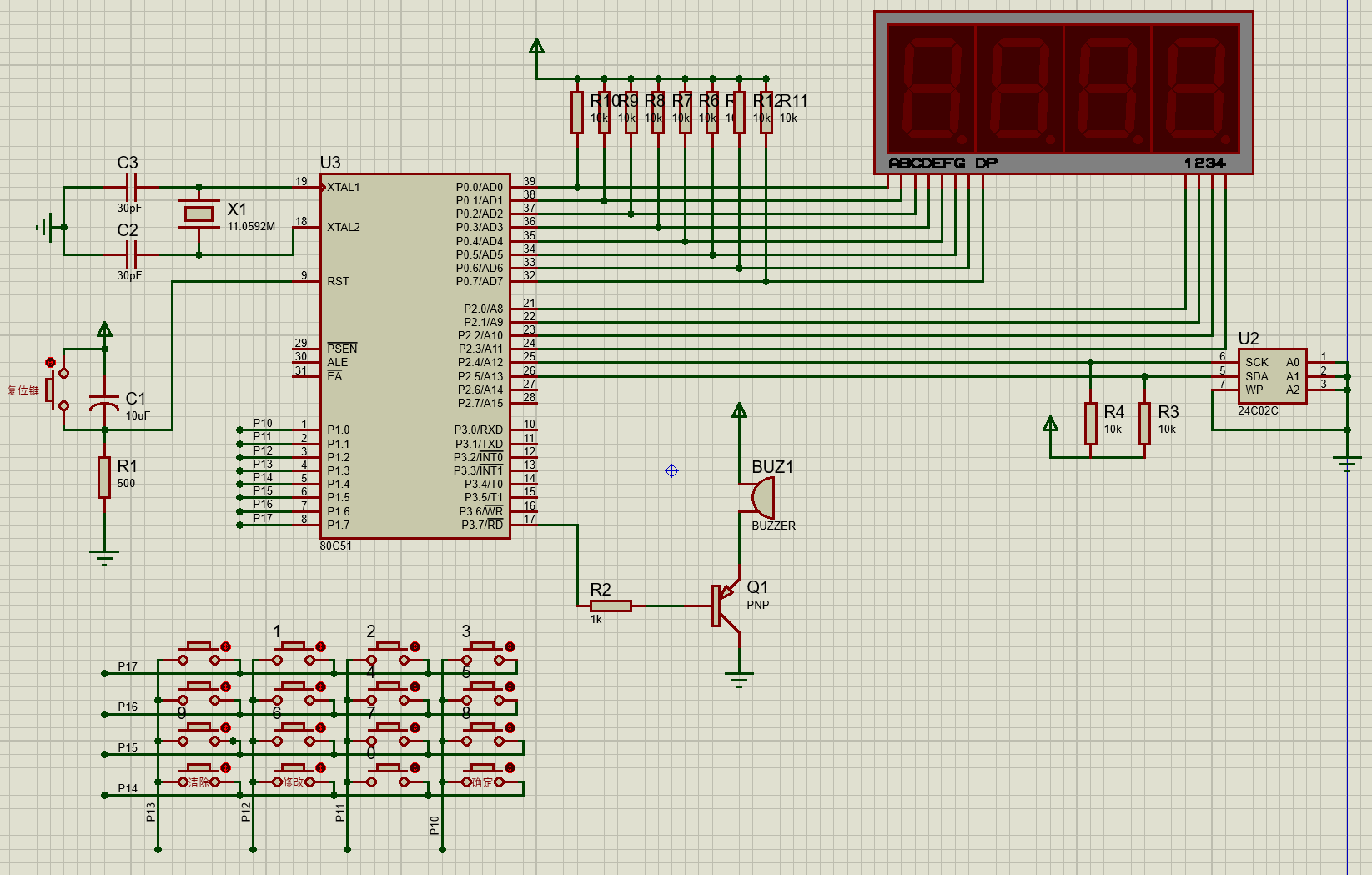Screen dimensions: 1372x875
Task: Pick the C1 10uF electrolytic capacitor
Action: (x=104, y=404)
